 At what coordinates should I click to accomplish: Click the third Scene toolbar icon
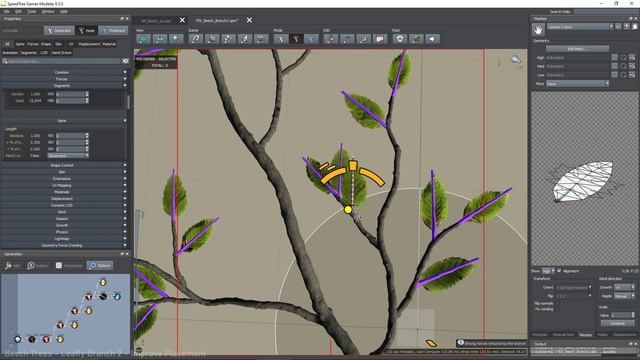(x=228, y=39)
